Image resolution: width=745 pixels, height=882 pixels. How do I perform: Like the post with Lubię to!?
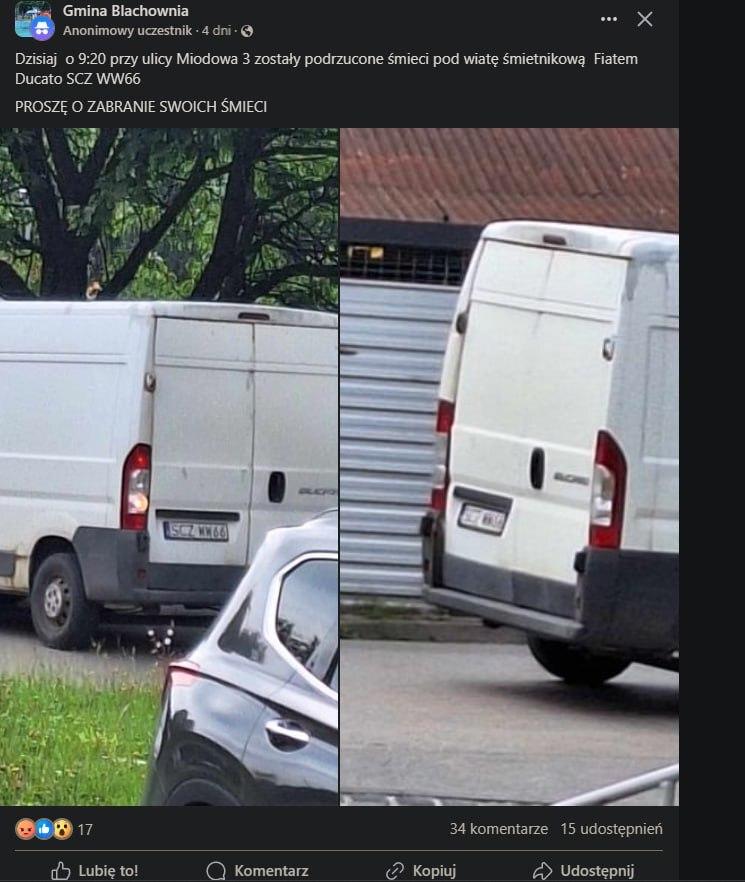(x=95, y=871)
